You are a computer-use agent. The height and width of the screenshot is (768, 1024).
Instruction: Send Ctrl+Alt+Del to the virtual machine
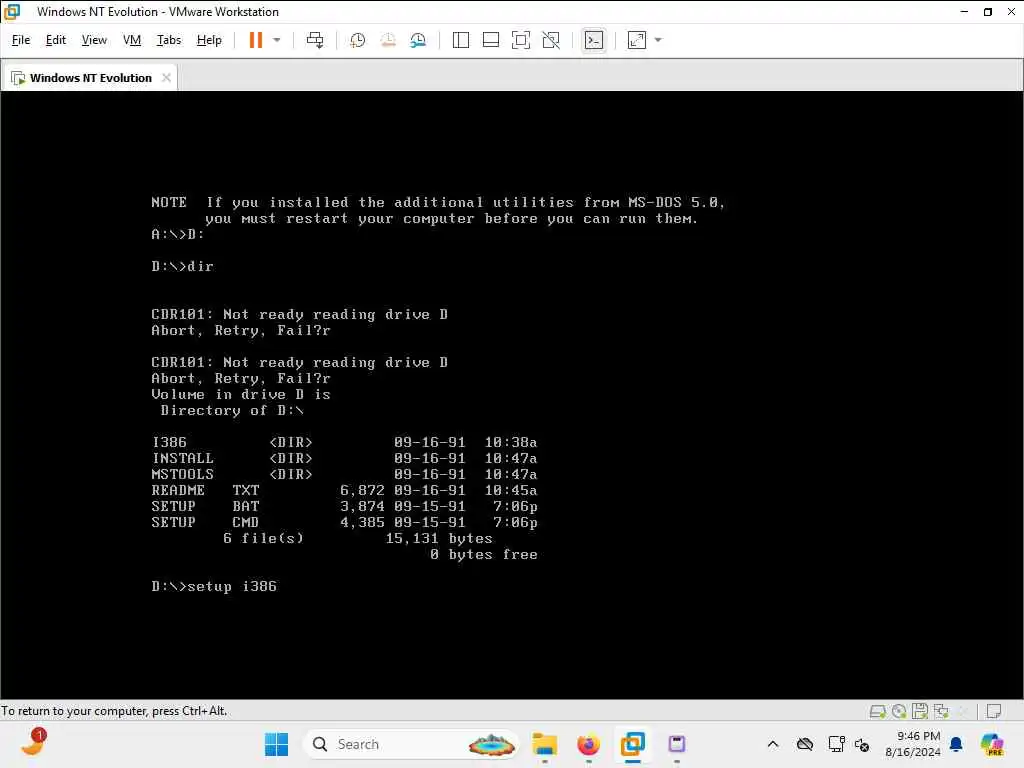click(x=315, y=40)
